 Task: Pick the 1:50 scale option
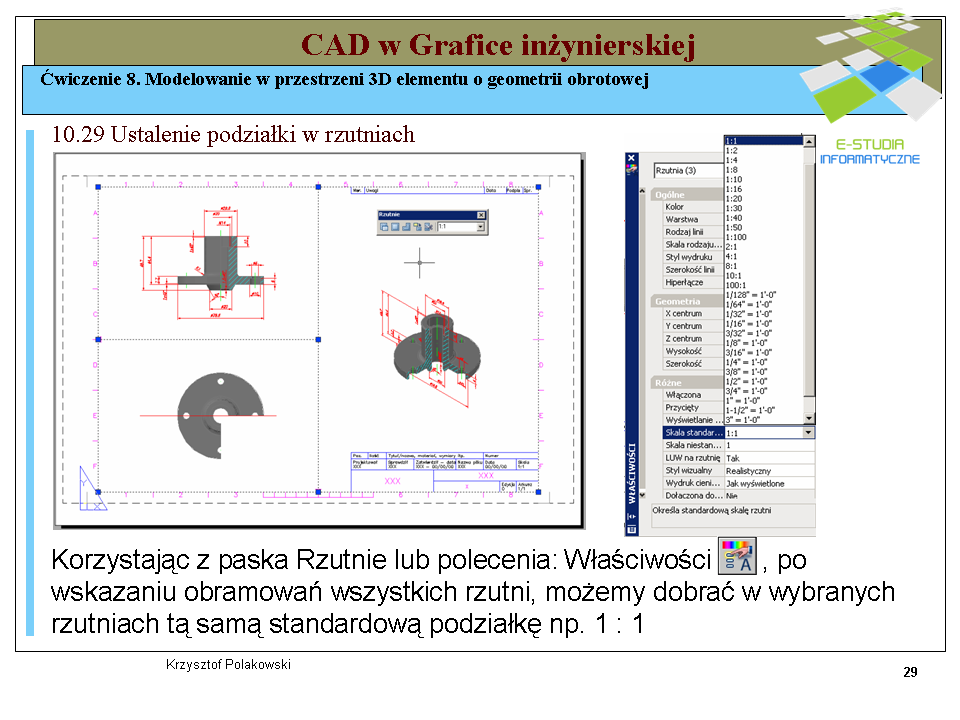763,228
